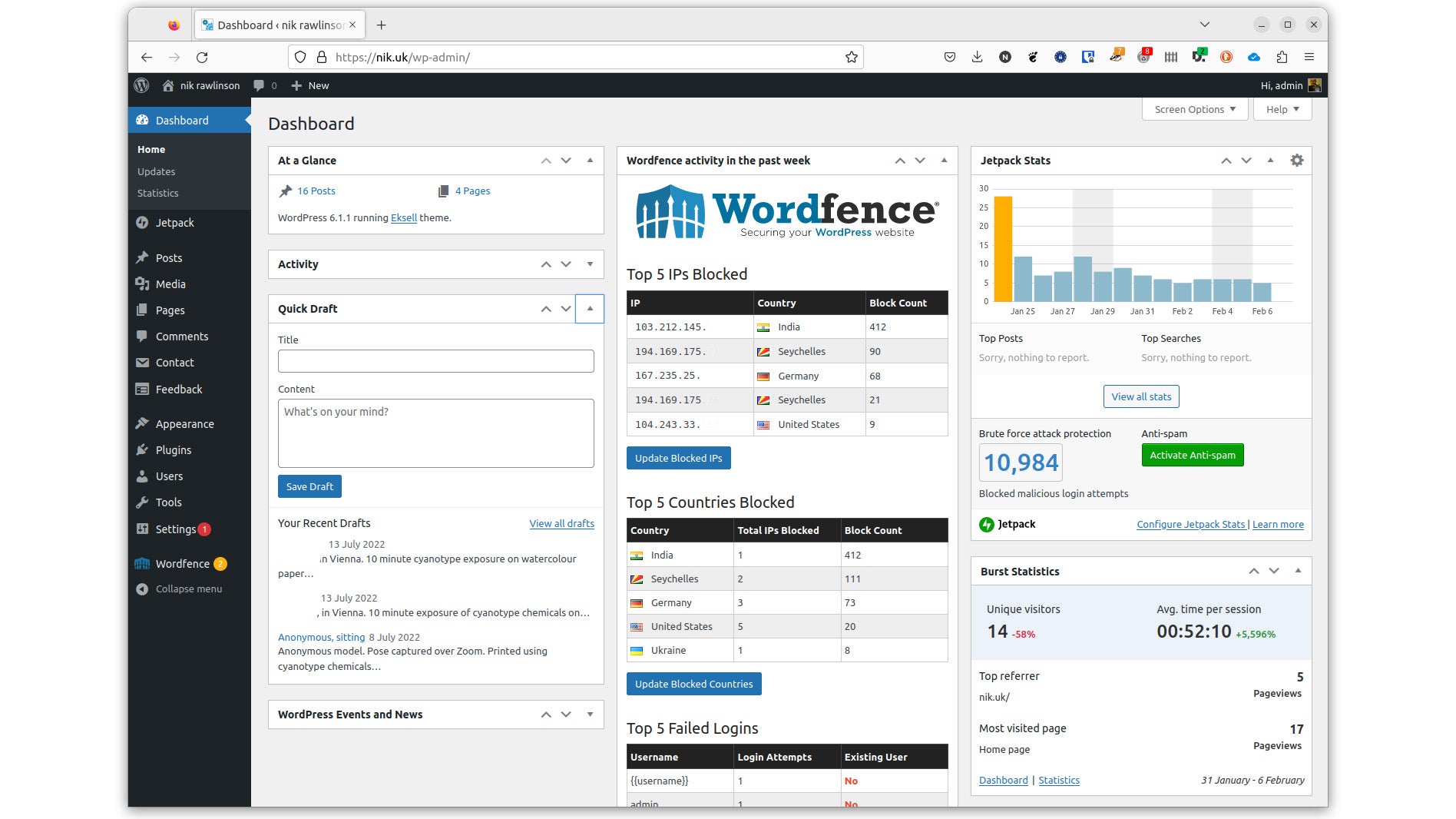Click the What's on your mind textarea
1456x819 pixels.
tap(436, 433)
